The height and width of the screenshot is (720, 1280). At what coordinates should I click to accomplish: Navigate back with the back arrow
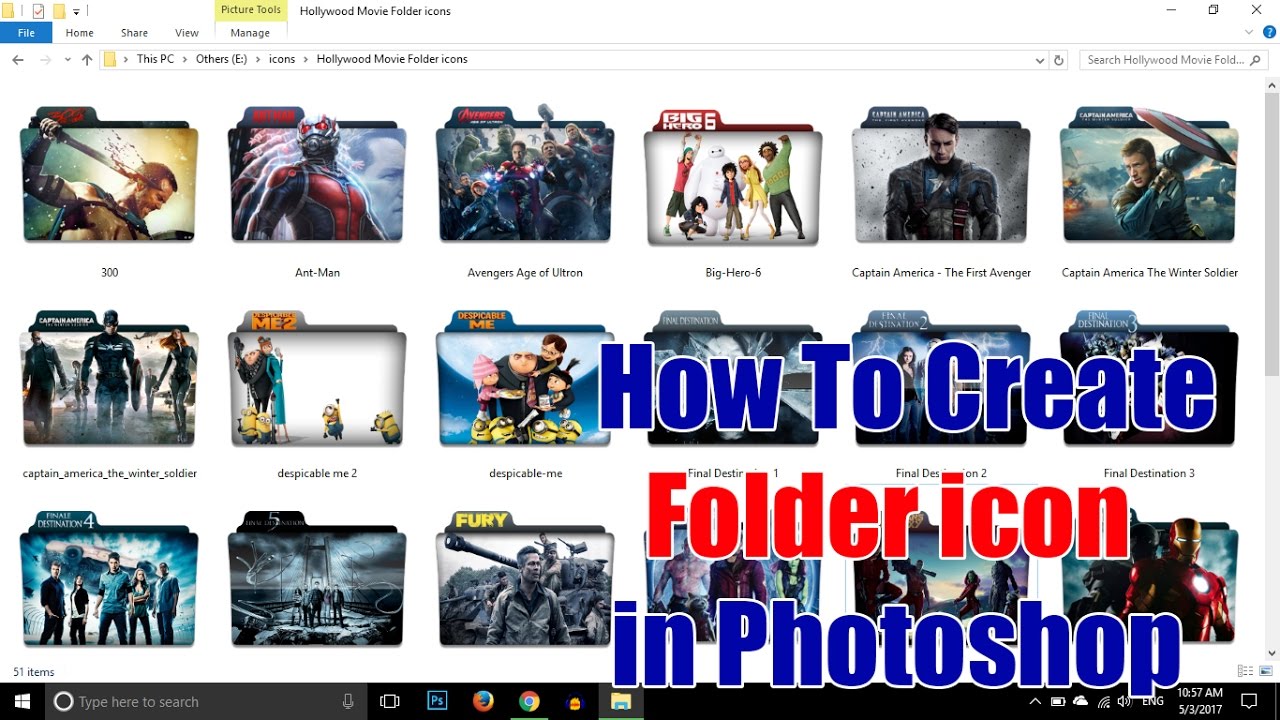tap(17, 59)
